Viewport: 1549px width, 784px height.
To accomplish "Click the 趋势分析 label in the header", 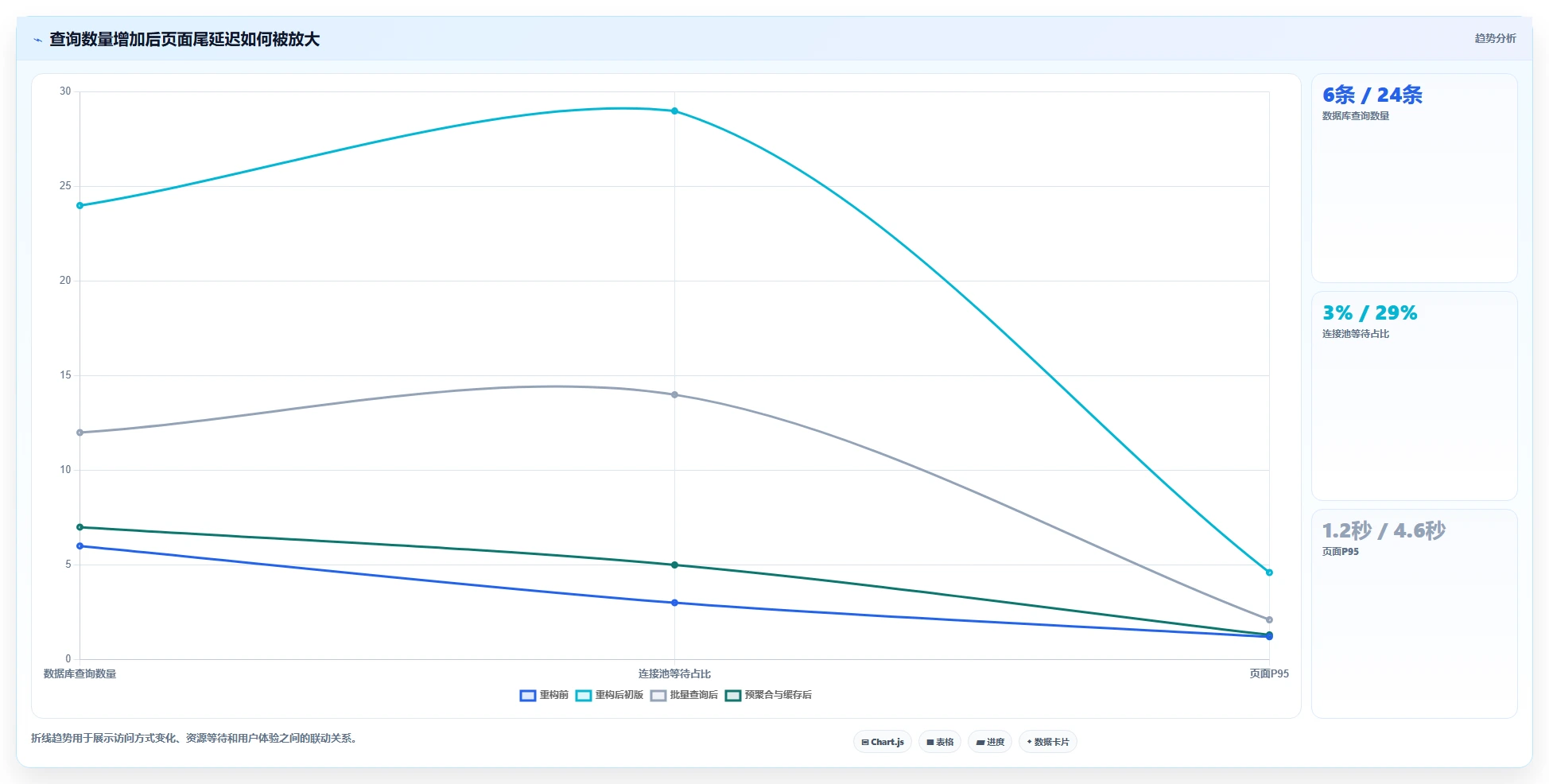I will point(1495,38).
